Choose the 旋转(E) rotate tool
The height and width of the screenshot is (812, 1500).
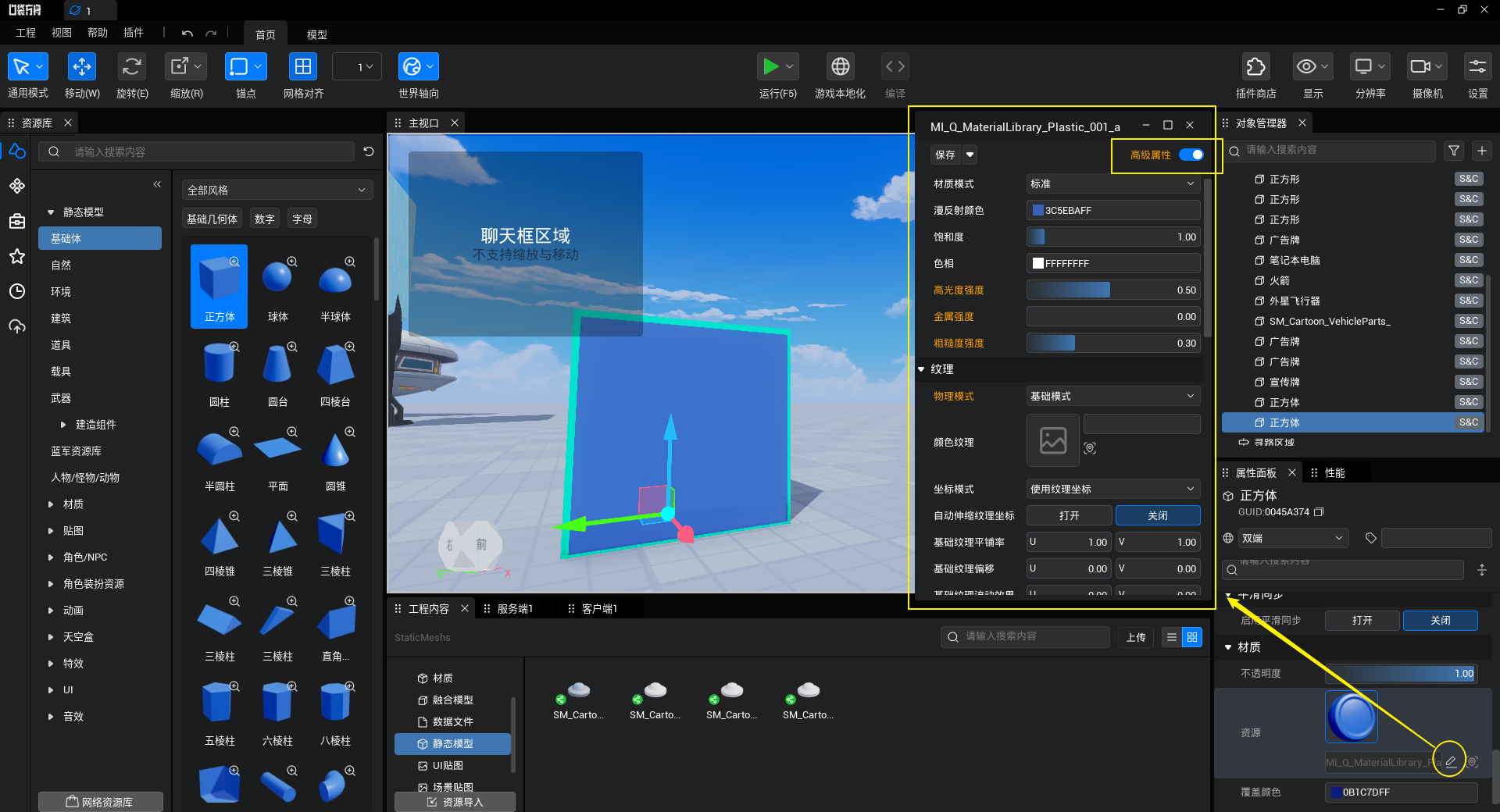pyautogui.click(x=131, y=66)
